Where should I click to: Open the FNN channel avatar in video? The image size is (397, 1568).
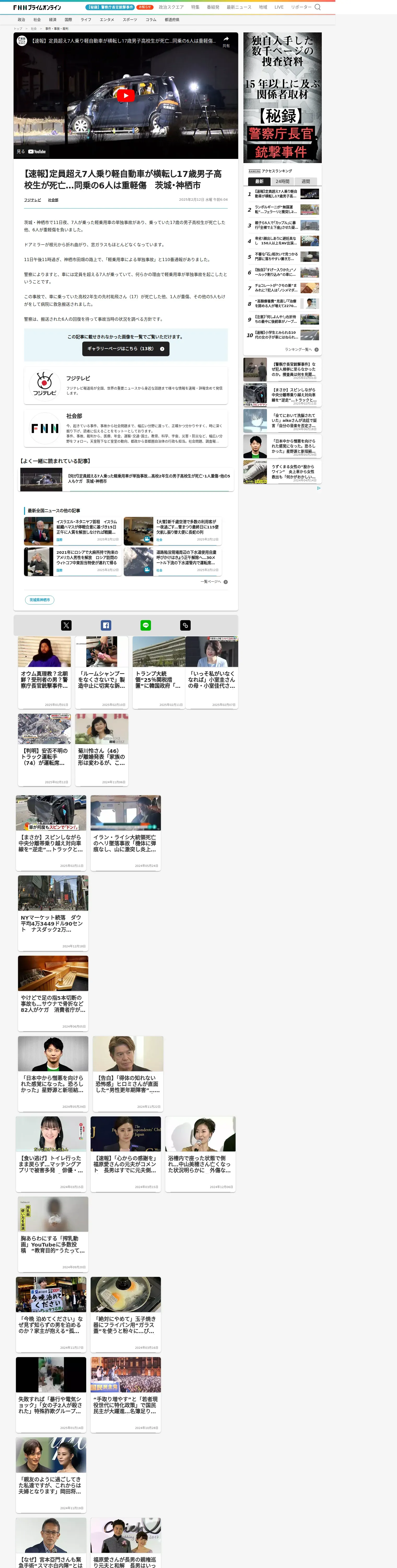pos(22,41)
